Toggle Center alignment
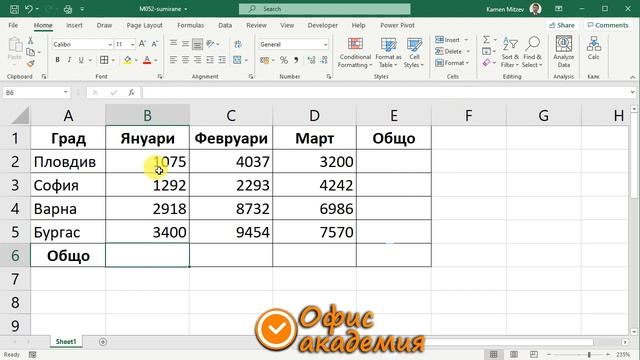 click(185, 60)
